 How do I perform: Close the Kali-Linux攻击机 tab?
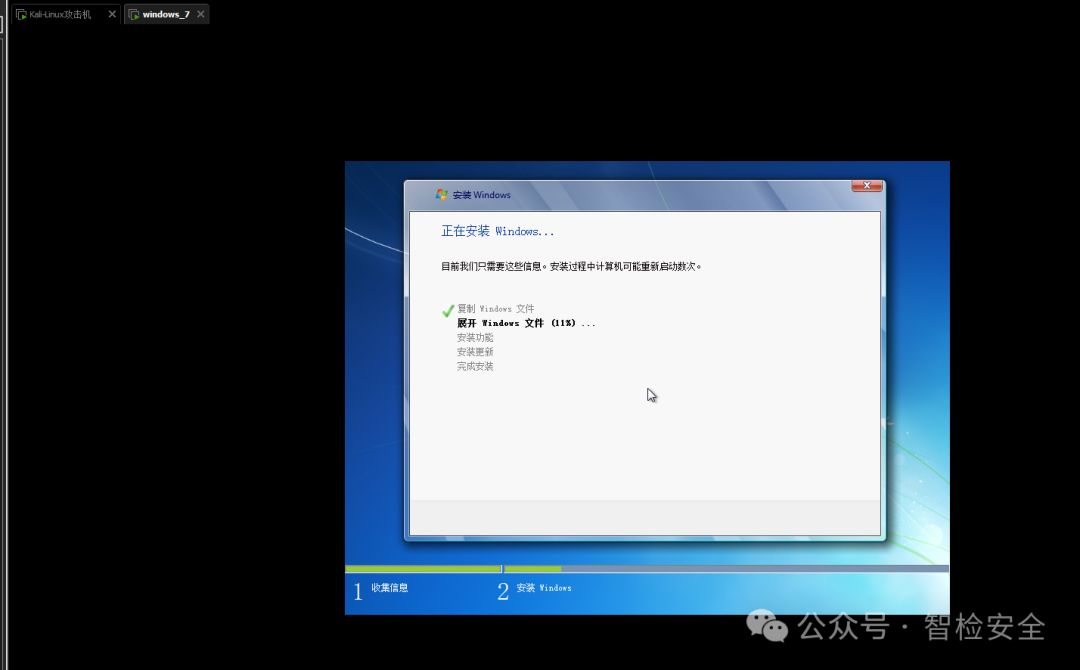coord(112,14)
